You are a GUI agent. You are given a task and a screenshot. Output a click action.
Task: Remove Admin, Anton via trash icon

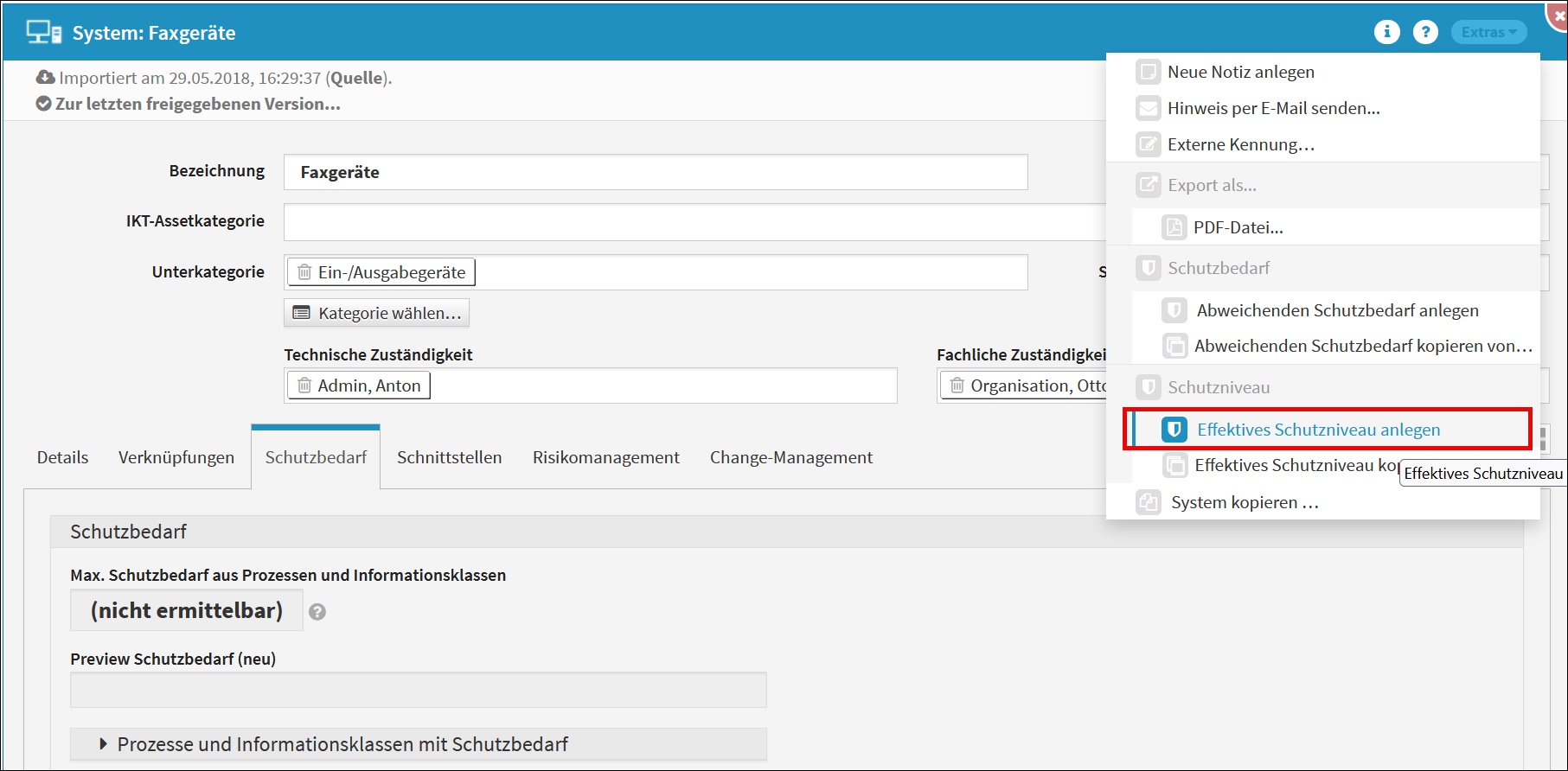(304, 385)
